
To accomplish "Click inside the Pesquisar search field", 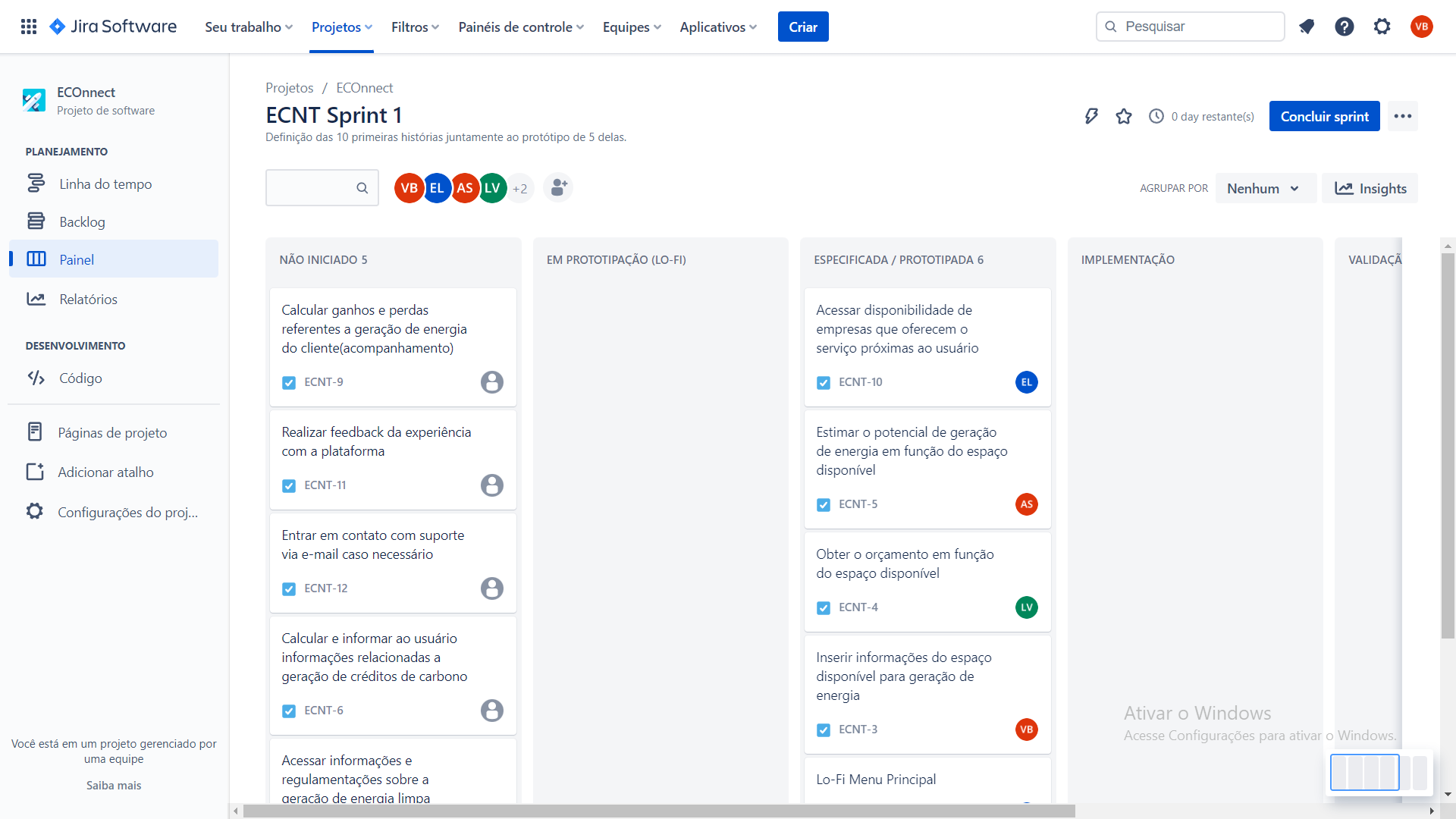I will [1190, 27].
